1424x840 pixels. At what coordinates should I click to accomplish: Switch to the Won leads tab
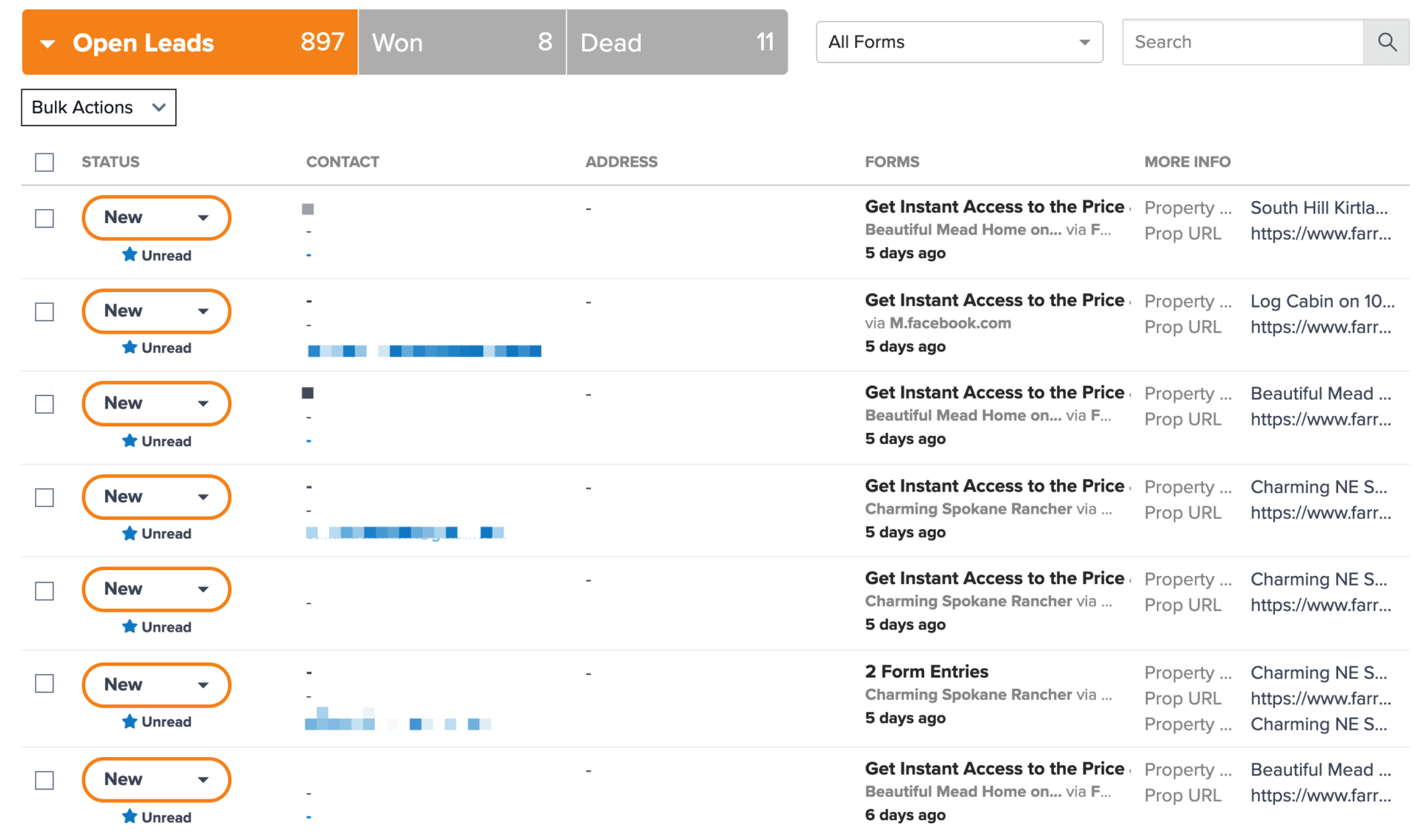coord(461,42)
